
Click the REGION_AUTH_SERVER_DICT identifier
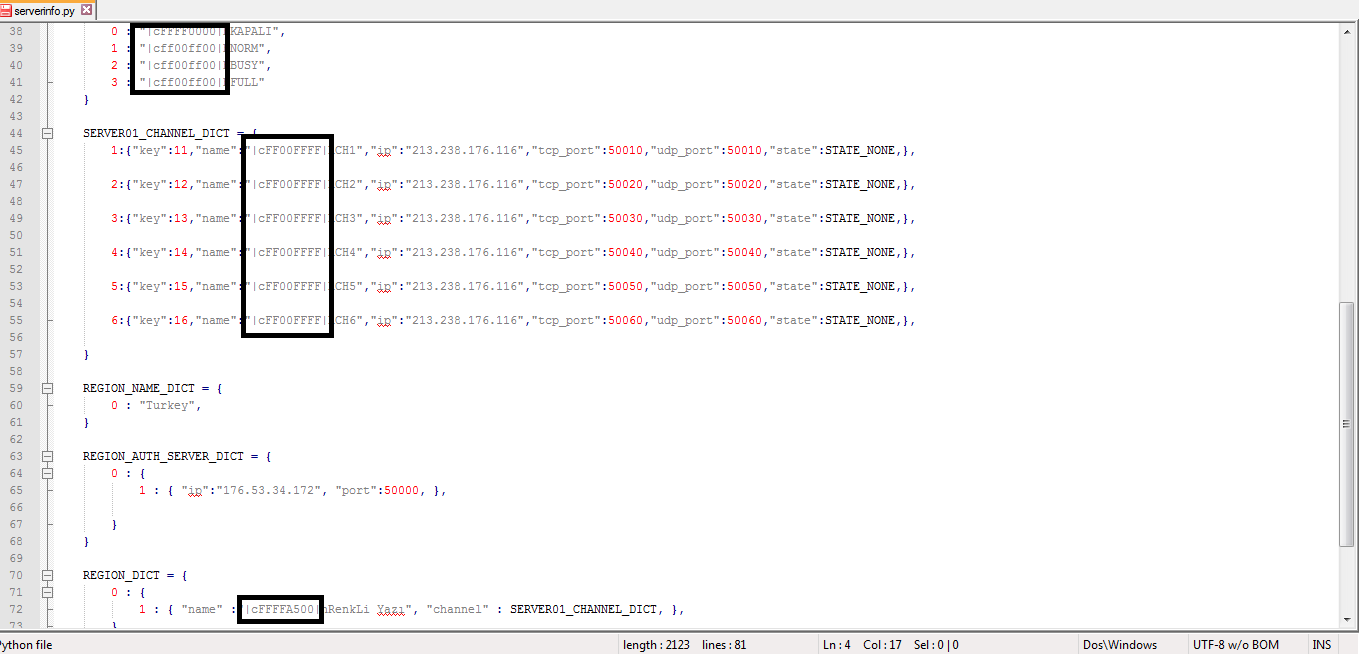[x=163, y=456]
